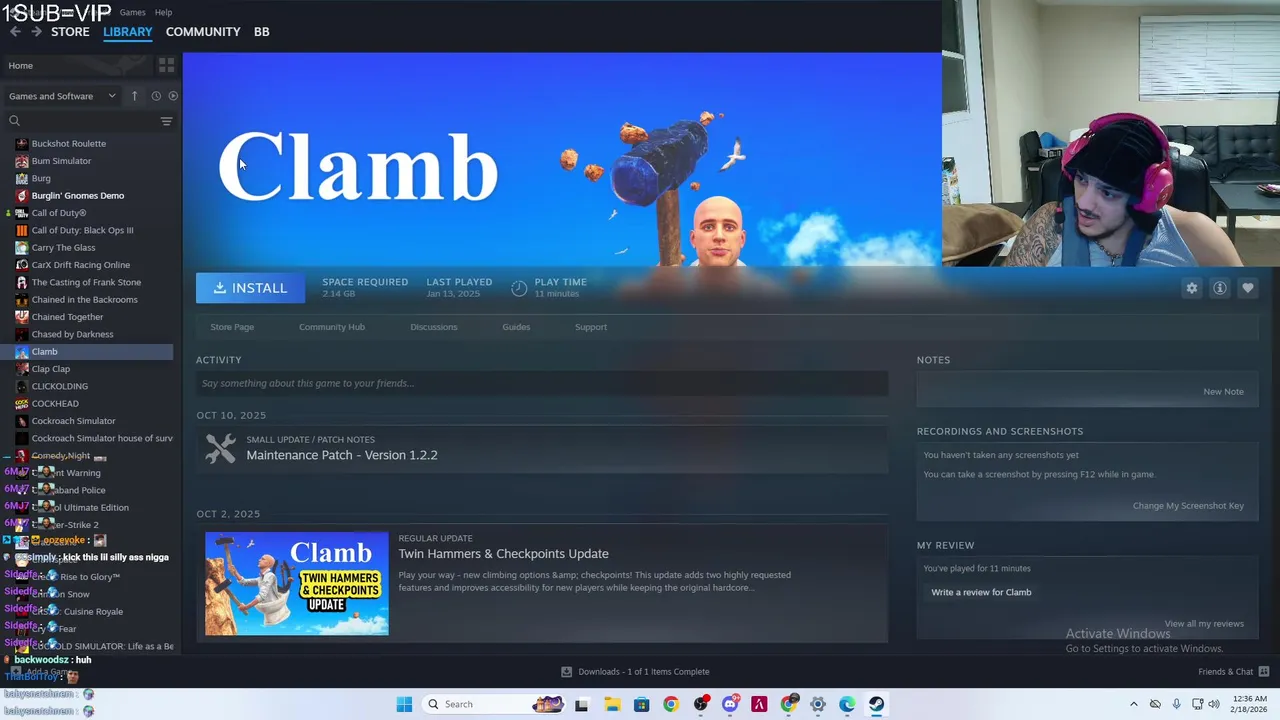Select Chained in the Backrooms
Viewport: 1280px width, 720px height.
pyautogui.click(x=84, y=300)
